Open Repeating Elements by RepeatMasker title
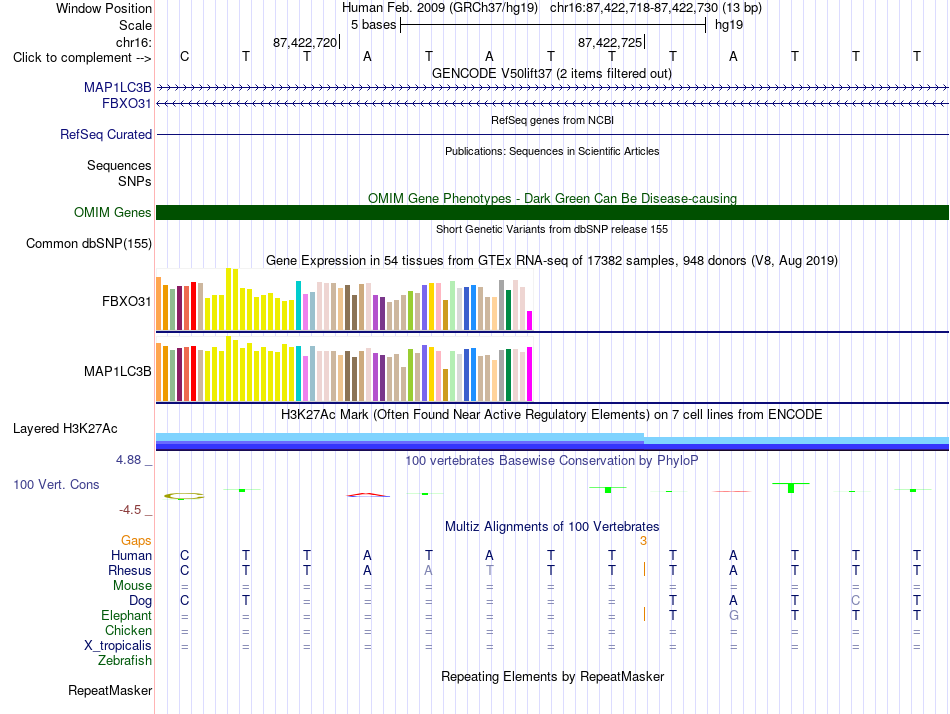 pyautogui.click(x=552, y=676)
